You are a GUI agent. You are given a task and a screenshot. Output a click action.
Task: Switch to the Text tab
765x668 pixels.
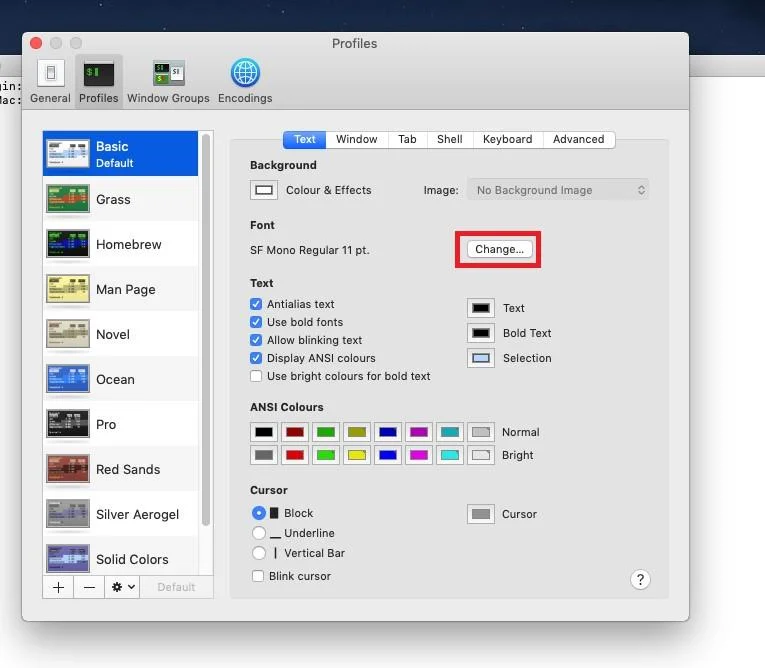[x=304, y=140]
